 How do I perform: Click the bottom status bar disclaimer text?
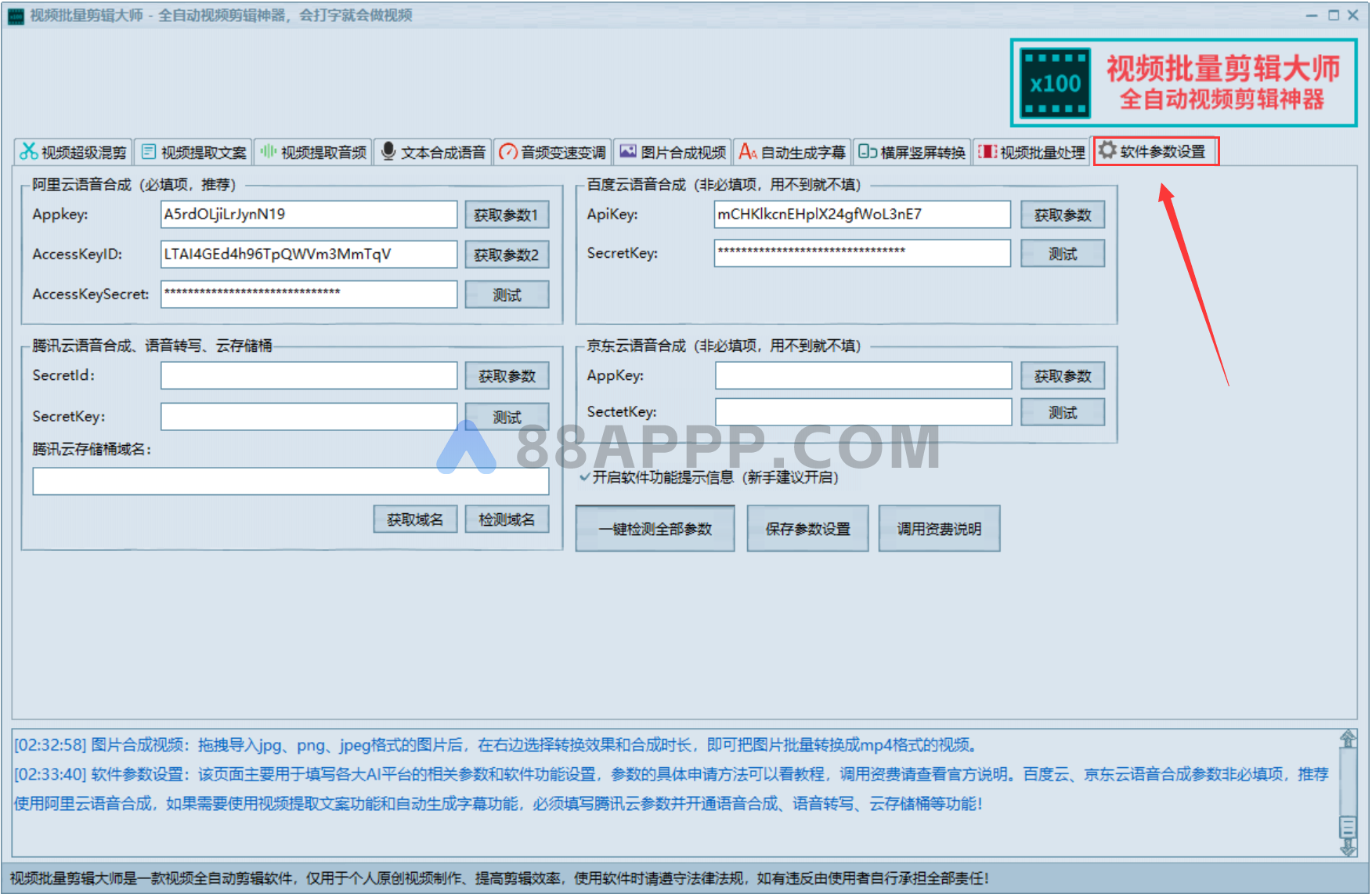[x=499, y=878]
